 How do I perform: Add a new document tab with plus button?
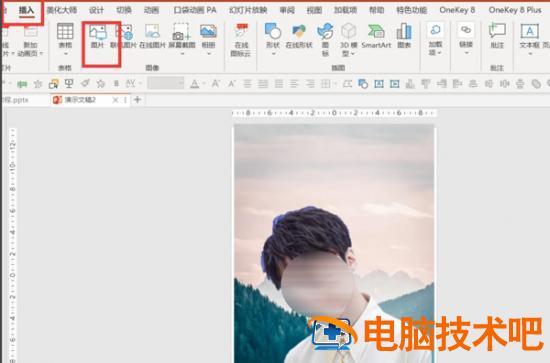pyautogui.click(x=138, y=100)
